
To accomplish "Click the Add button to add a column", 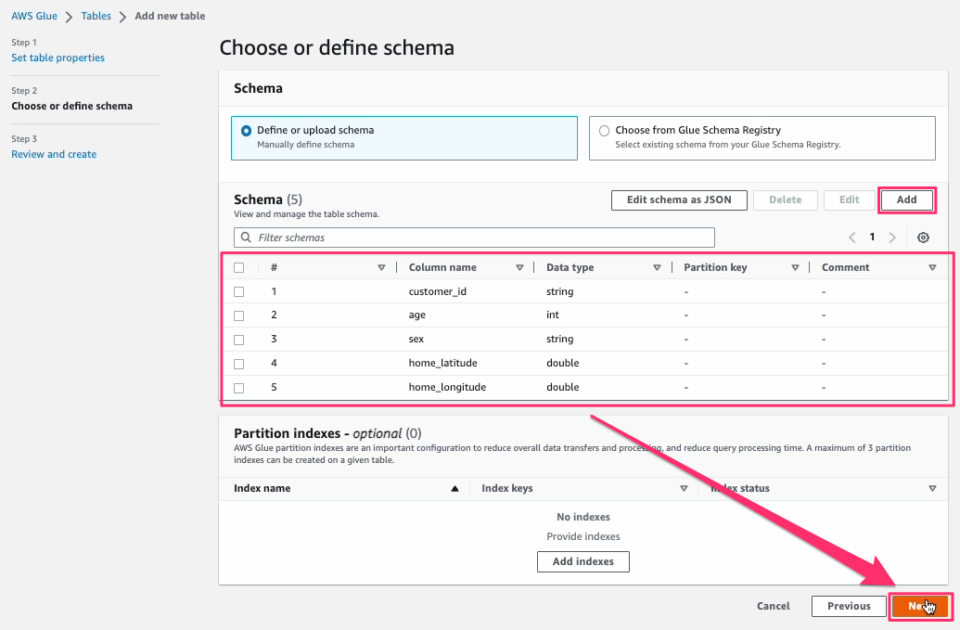I will coord(906,200).
